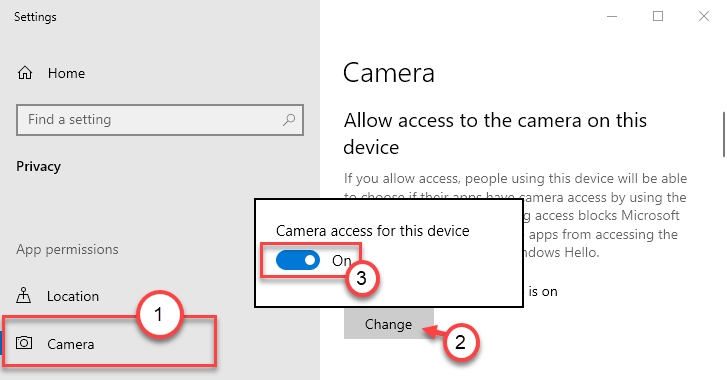Screen dimensions: 727x380
Task: Click the numbered circle 3 marker
Action: point(362,279)
